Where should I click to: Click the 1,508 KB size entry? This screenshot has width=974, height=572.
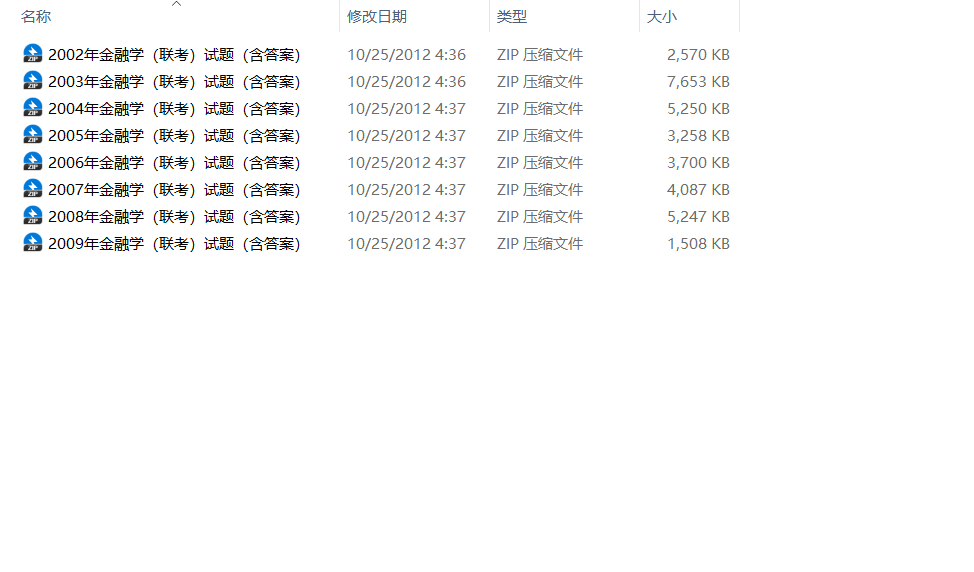click(698, 243)
